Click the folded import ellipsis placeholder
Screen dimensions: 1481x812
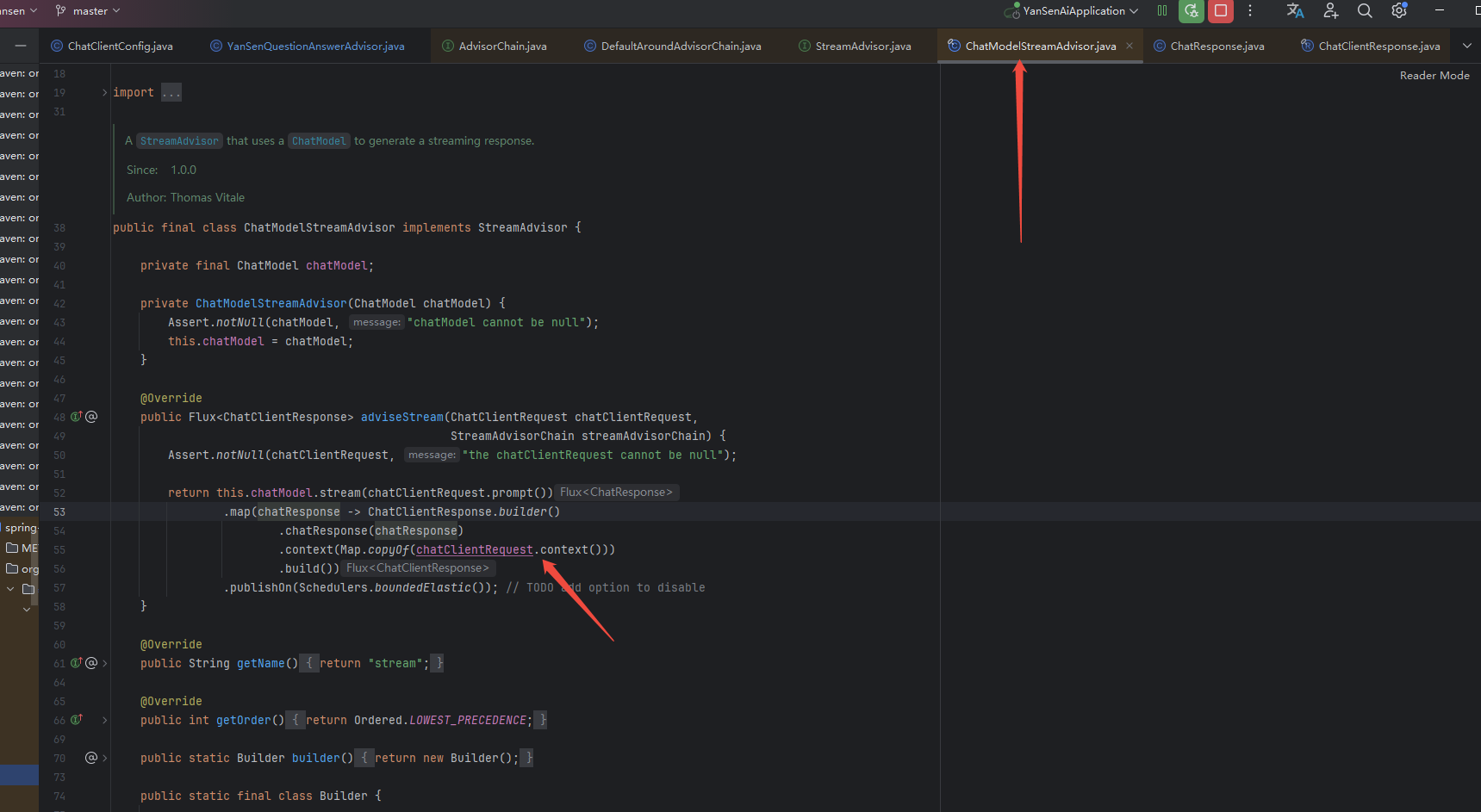point(171,93)
